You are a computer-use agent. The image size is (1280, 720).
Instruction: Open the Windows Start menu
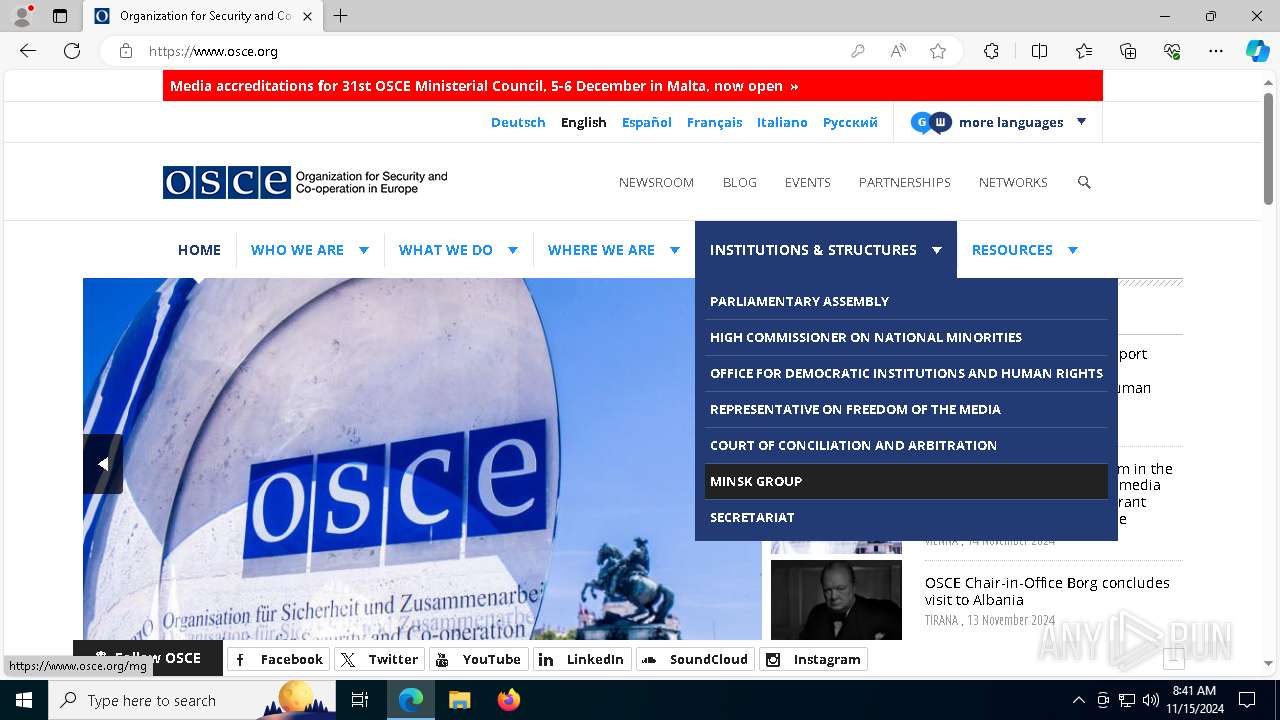coord(24,700)
